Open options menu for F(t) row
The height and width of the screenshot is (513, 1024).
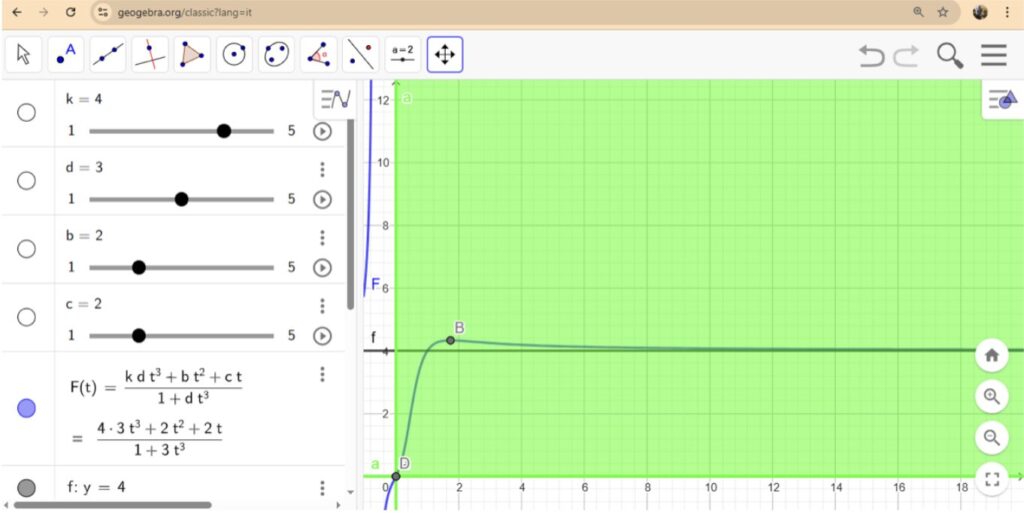pos(322,374)
